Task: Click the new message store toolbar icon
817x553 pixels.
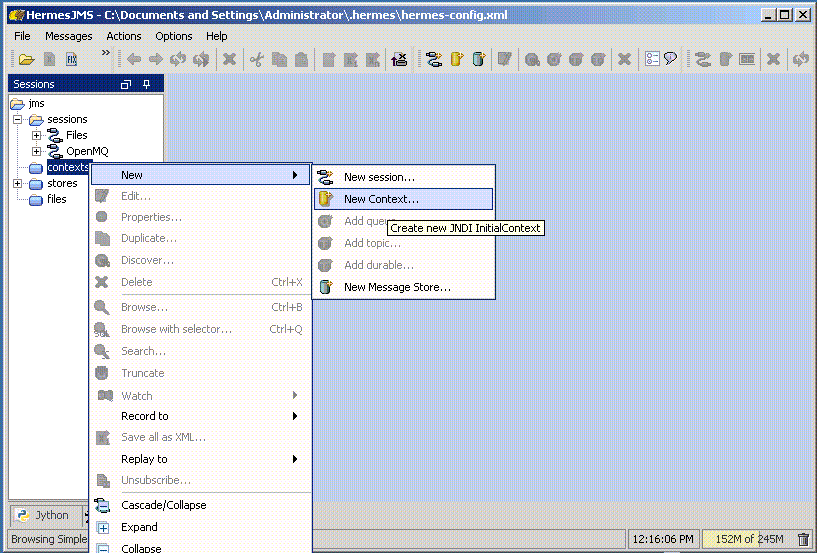Action: point(479,60)
